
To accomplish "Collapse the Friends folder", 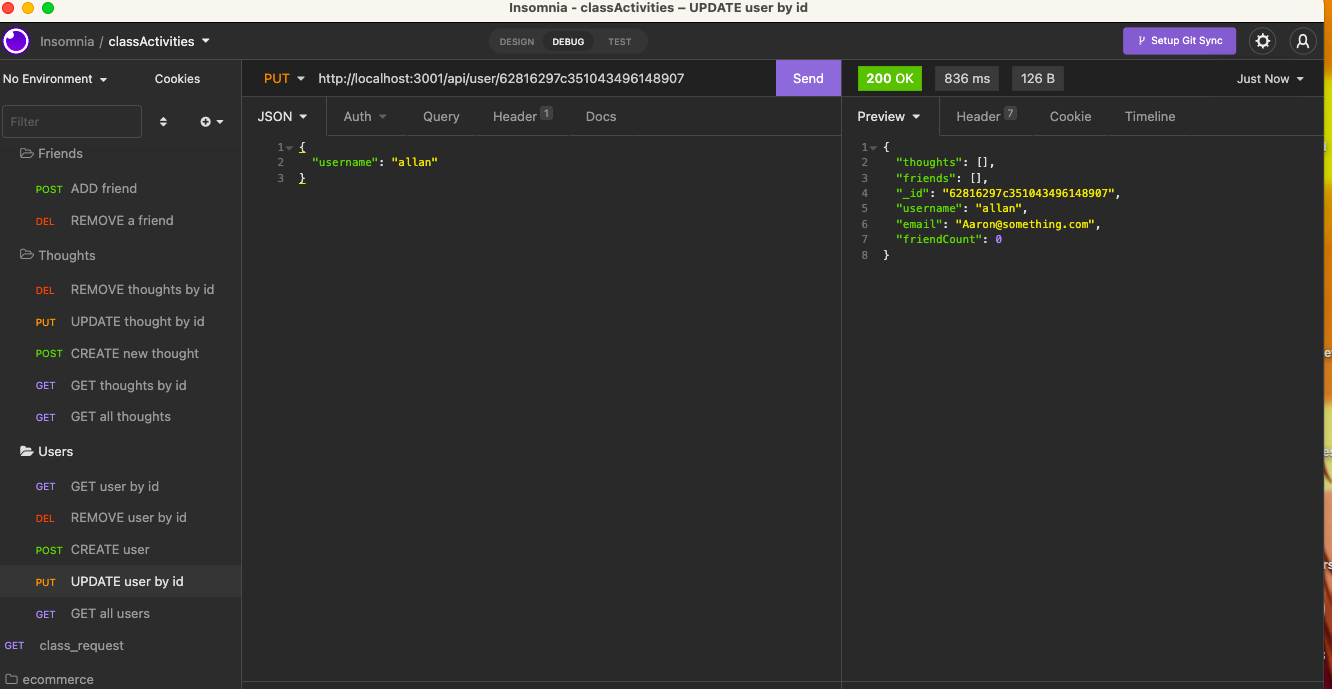I will pos(27,153).
